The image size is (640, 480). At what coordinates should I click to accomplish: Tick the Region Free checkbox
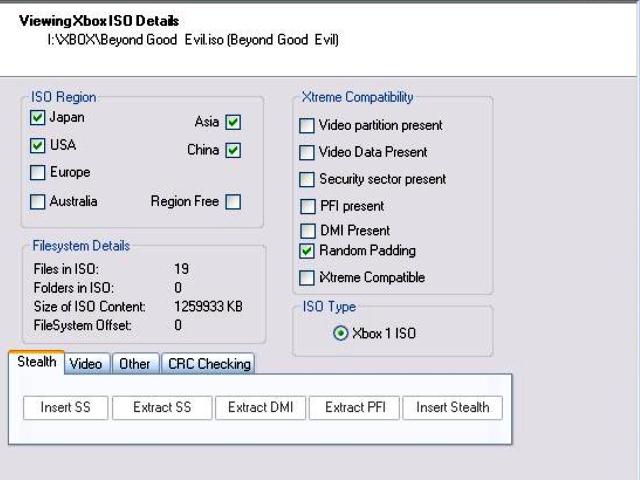(x=233, y=202)
